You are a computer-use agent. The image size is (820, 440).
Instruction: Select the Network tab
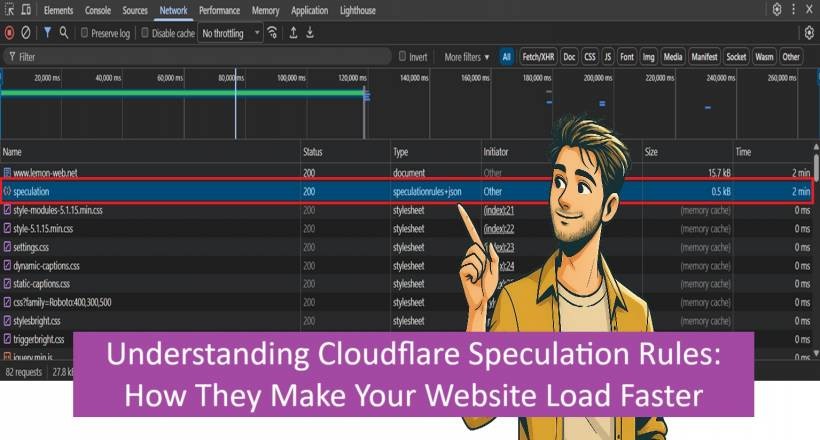pyautogui.click(x=174, y=10)
